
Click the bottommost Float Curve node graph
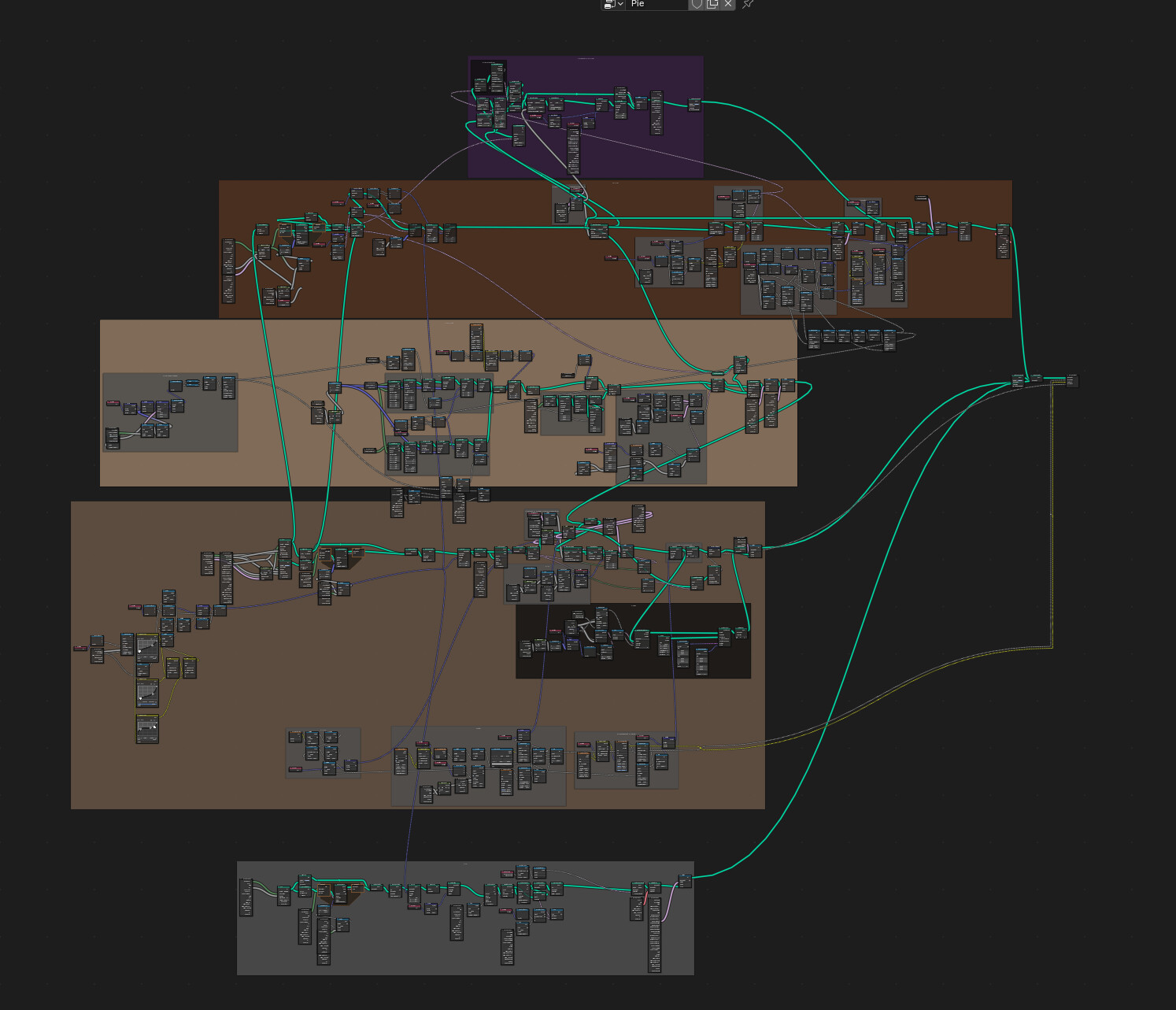pos(147,727)
